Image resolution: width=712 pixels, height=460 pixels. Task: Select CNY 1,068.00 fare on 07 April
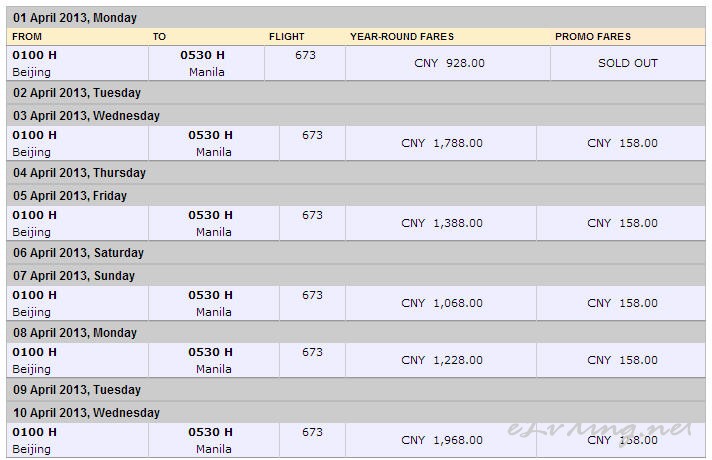441,303
